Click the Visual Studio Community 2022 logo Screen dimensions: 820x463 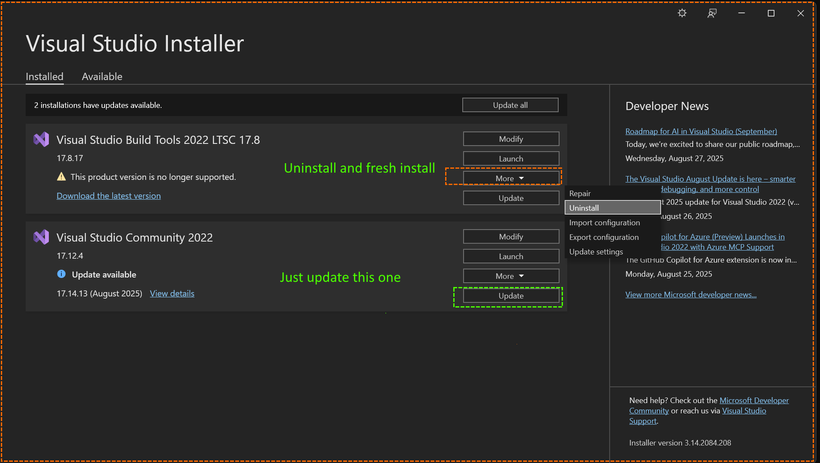tap(41, 237)
